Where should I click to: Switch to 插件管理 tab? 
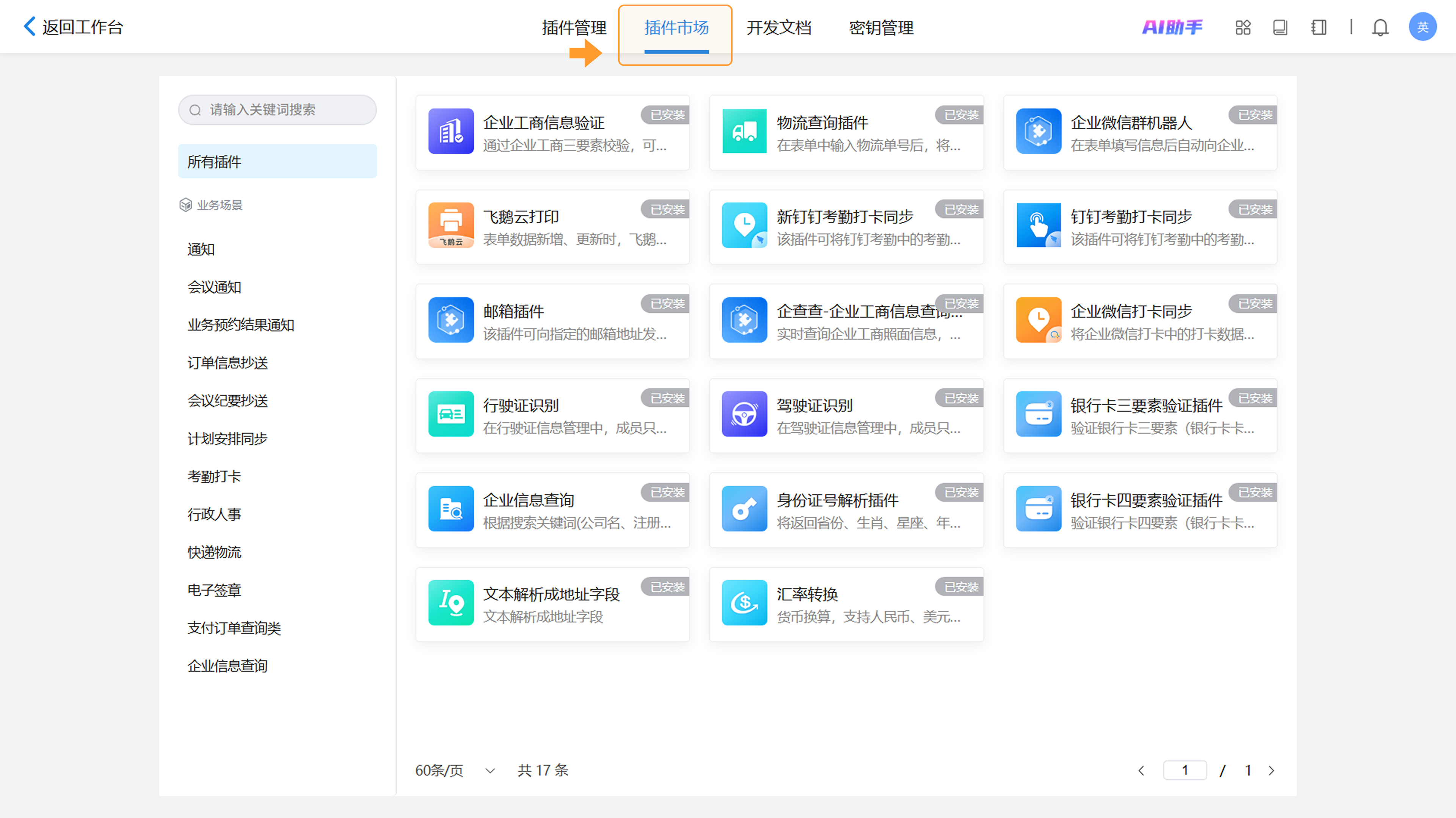point(574,27)
